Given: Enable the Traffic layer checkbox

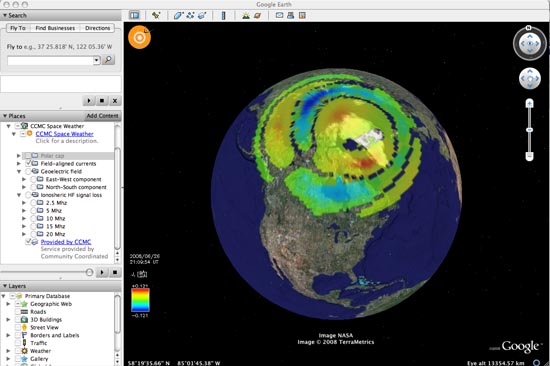Looking at the screenshot, I should pos(18,343).
